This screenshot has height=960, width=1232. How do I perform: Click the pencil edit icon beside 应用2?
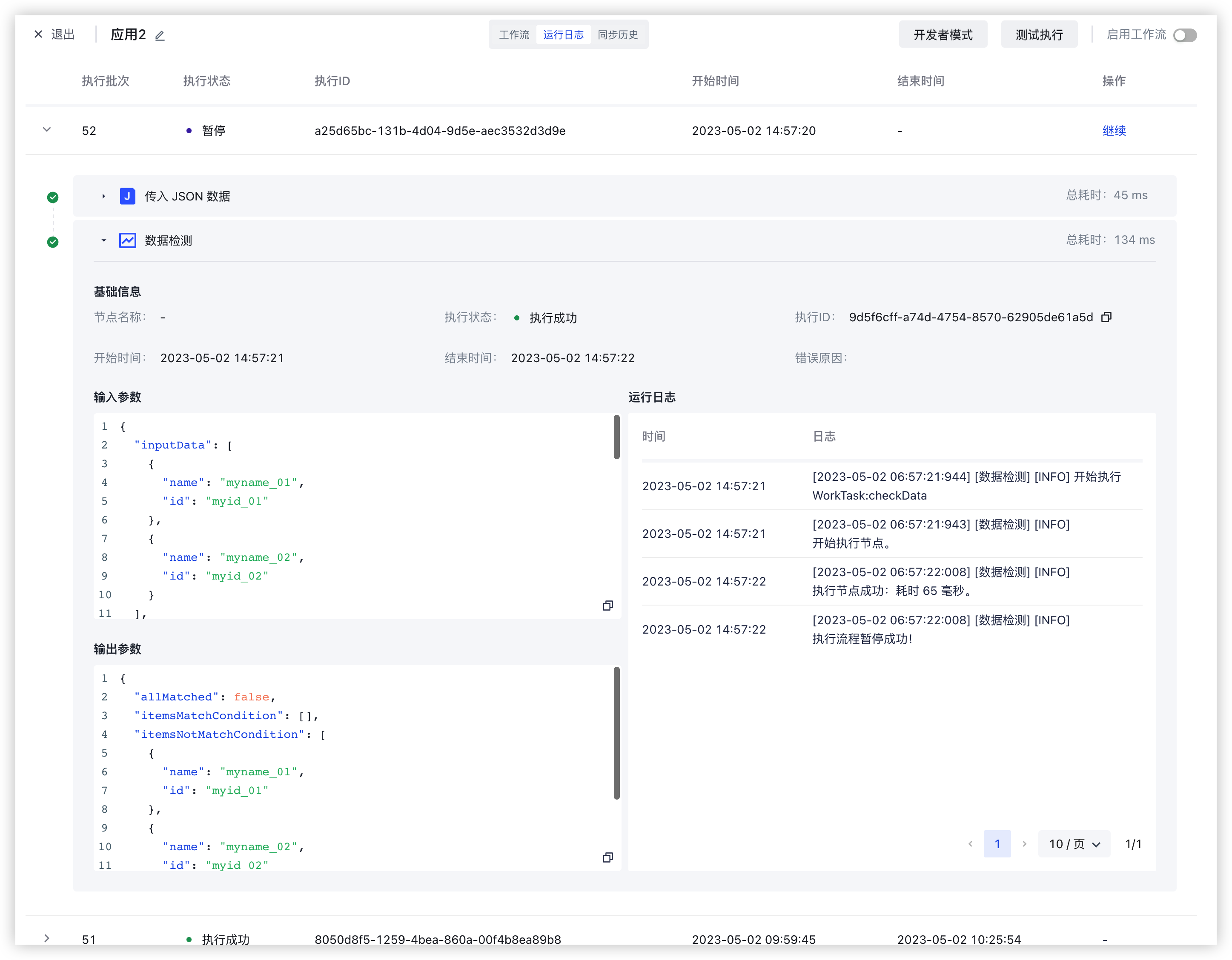(x=160, y=35)
